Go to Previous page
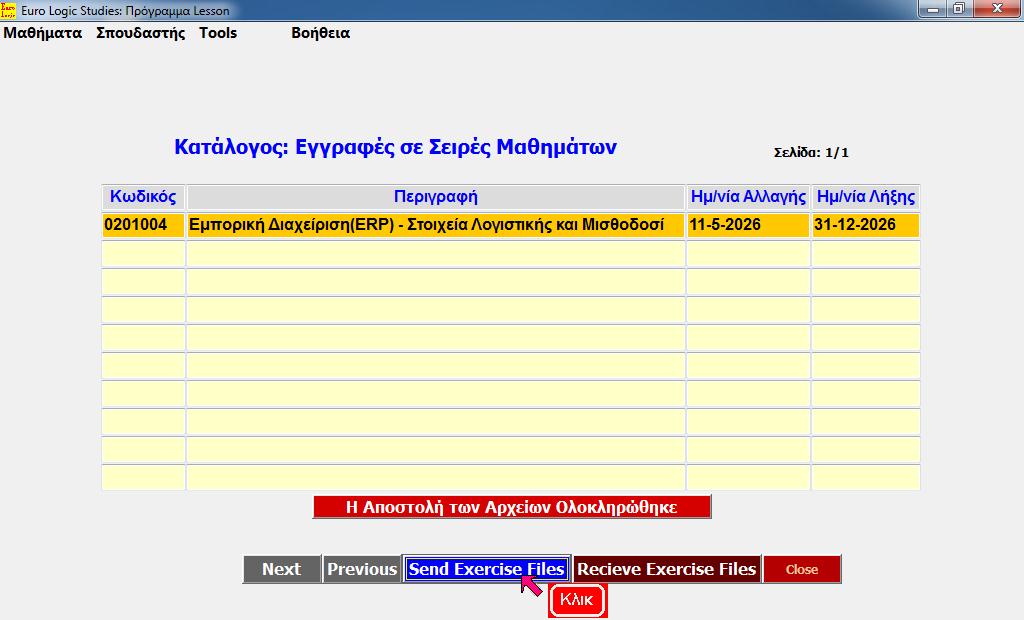 click(x=362, y=569)
